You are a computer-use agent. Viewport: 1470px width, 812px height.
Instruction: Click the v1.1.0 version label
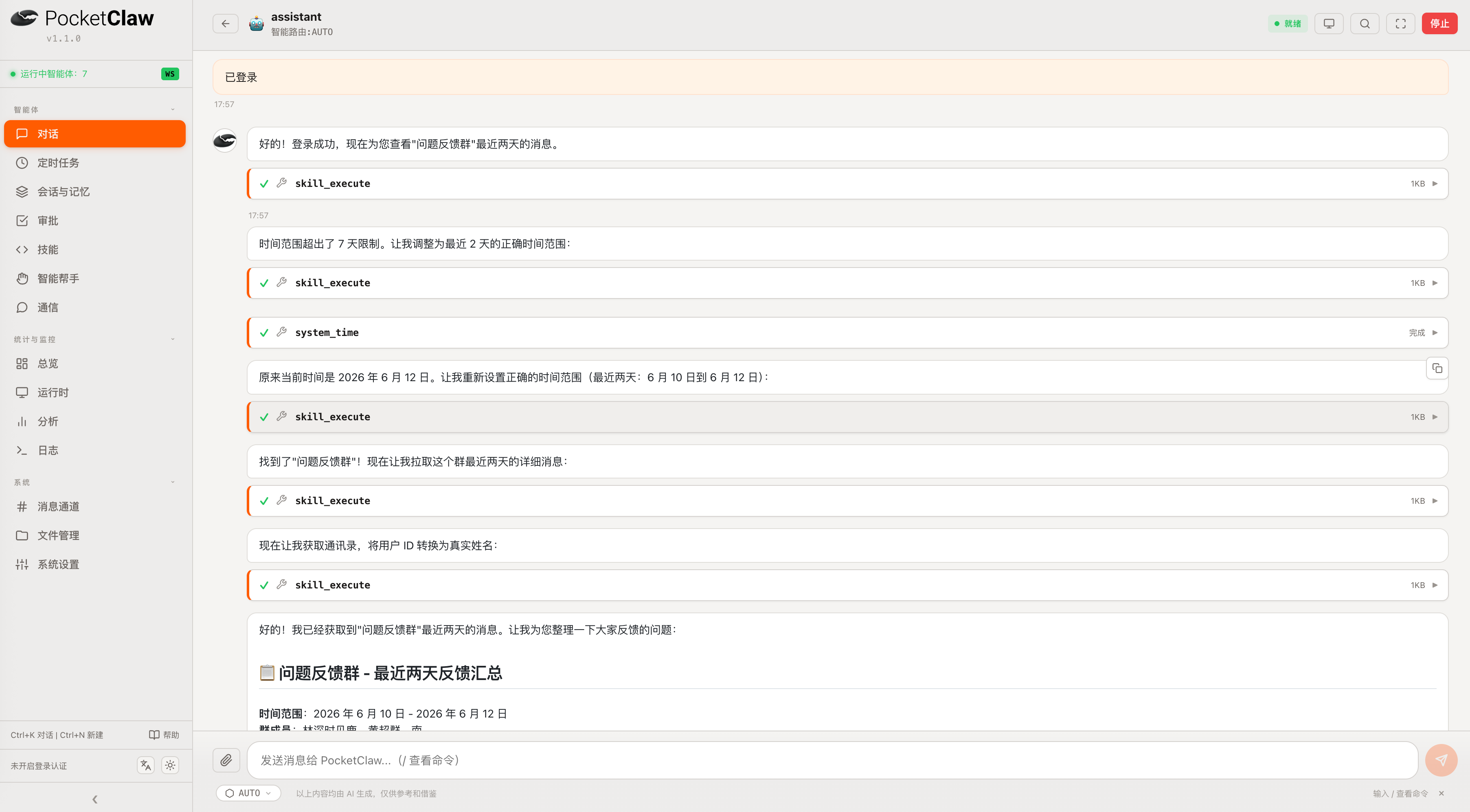(64, 39)
